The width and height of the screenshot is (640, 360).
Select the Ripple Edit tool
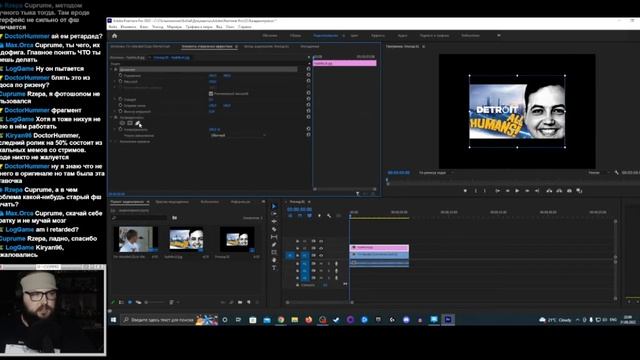pyautogui.click(x=274, y=222)
